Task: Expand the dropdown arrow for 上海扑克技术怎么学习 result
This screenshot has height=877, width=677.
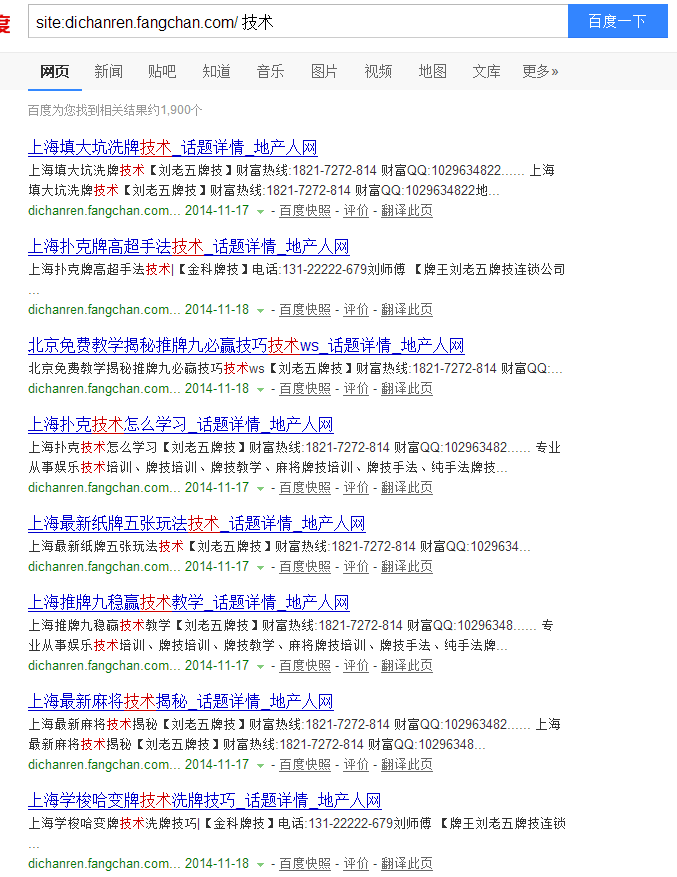Action: click(x=260, y=488)
